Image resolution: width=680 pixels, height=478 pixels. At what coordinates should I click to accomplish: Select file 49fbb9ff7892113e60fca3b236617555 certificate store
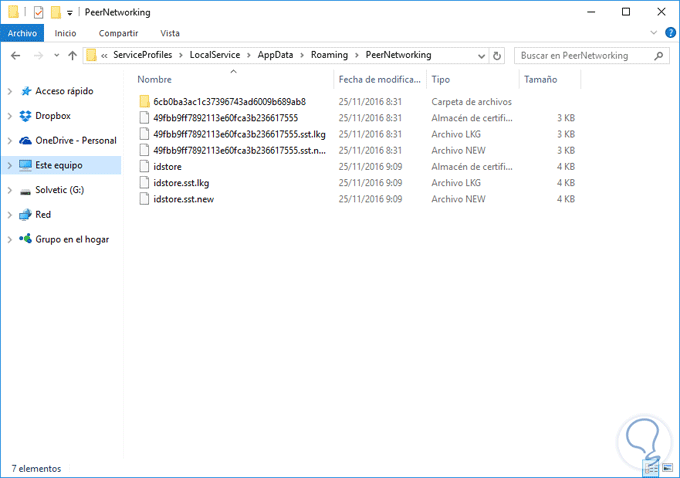click(x=226, y=118)
